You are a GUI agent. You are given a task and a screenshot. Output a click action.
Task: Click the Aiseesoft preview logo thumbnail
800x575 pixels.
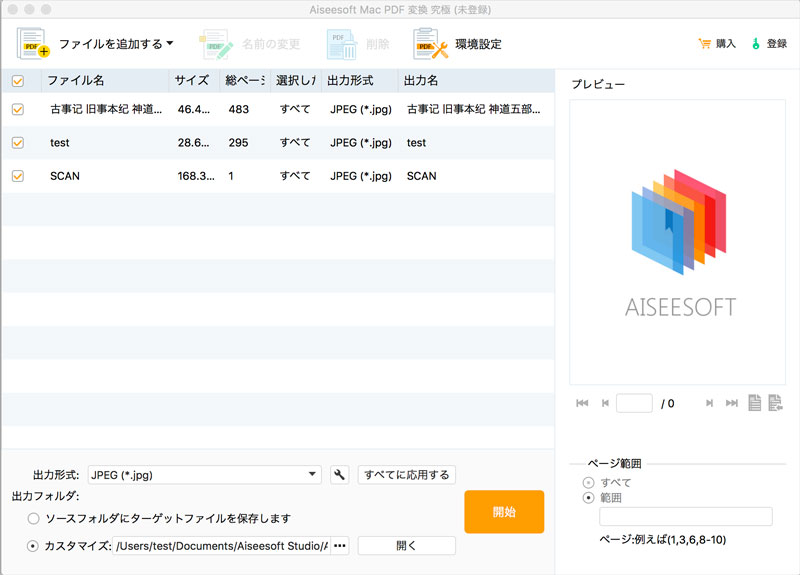coord(679,241)
